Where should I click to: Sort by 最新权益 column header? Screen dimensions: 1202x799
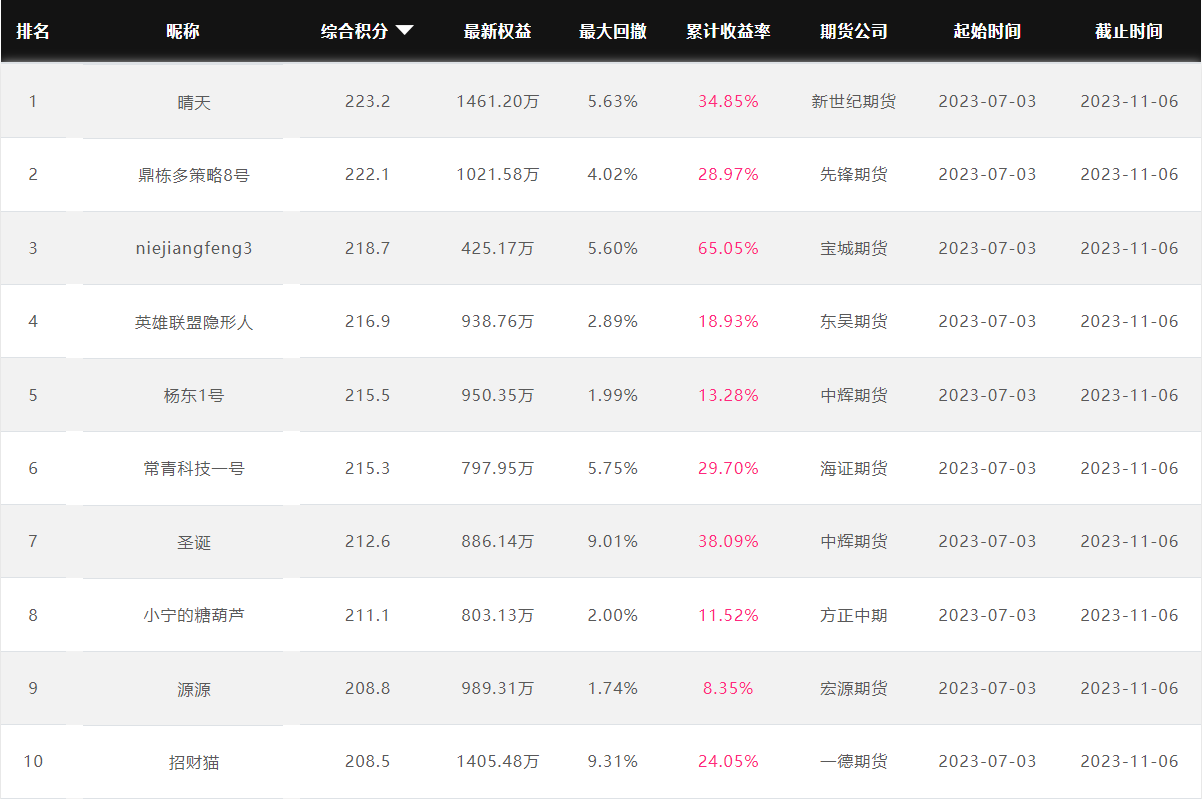pyautogui.click(x=498, y=31)
